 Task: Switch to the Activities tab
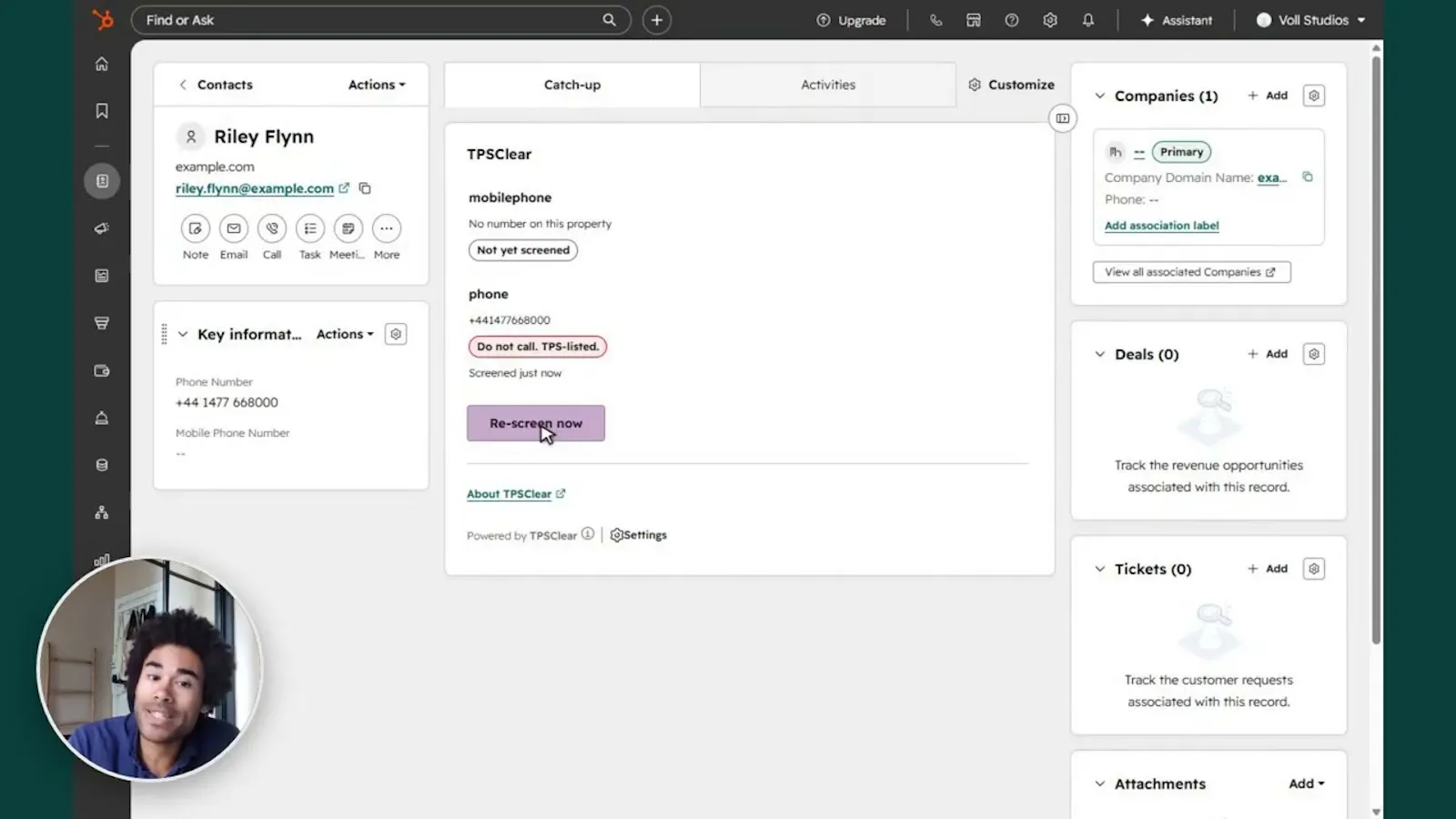point(828,85)
